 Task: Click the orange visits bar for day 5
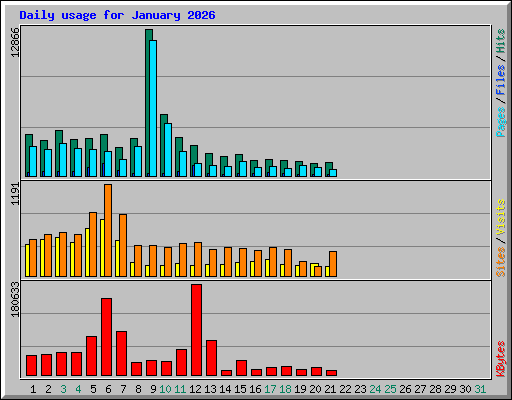[93, 244]
